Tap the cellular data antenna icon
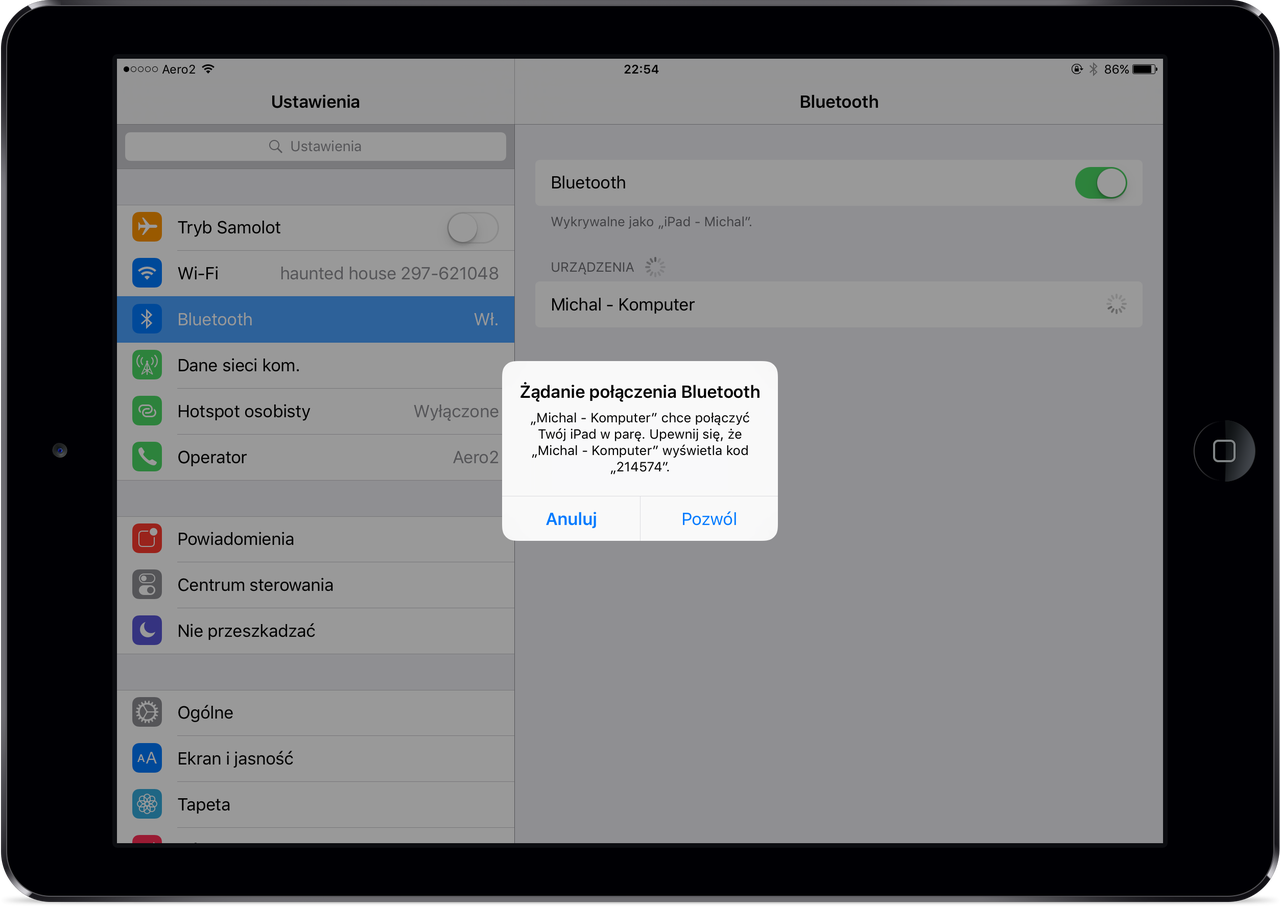Viewport: 1280px width, 907px height. click(147, 365)
